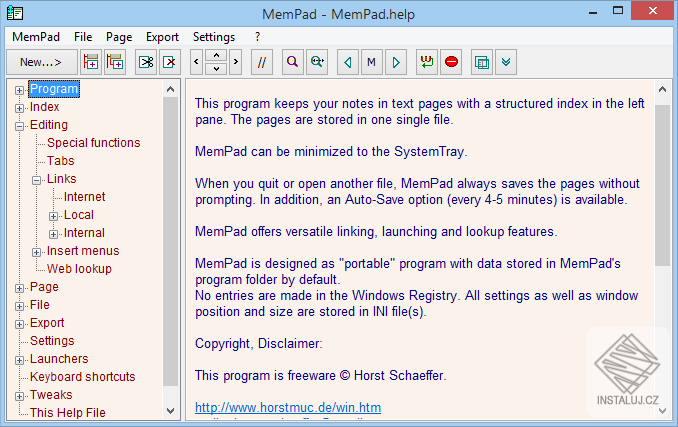Open the Page menu
The width and height of the screenshot is (678, 427).
tap(119, 37)
